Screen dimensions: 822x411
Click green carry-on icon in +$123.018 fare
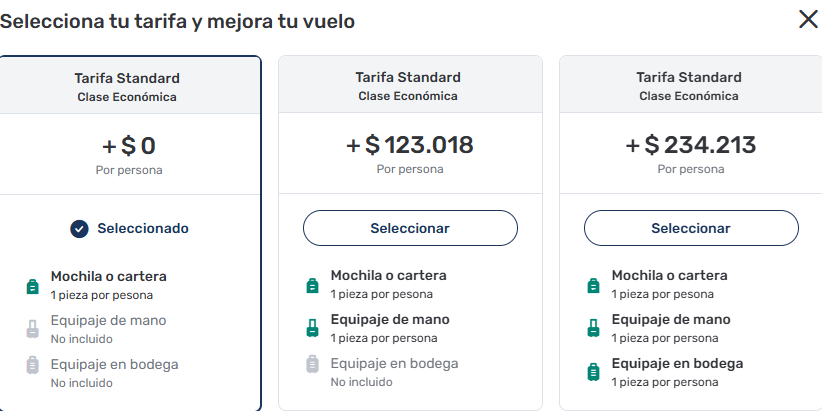[x=312, y=328]
